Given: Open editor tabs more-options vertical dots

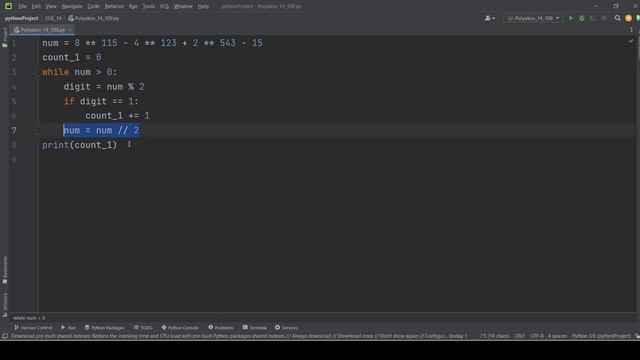Looking at the screenshot, I should (631, 30).
